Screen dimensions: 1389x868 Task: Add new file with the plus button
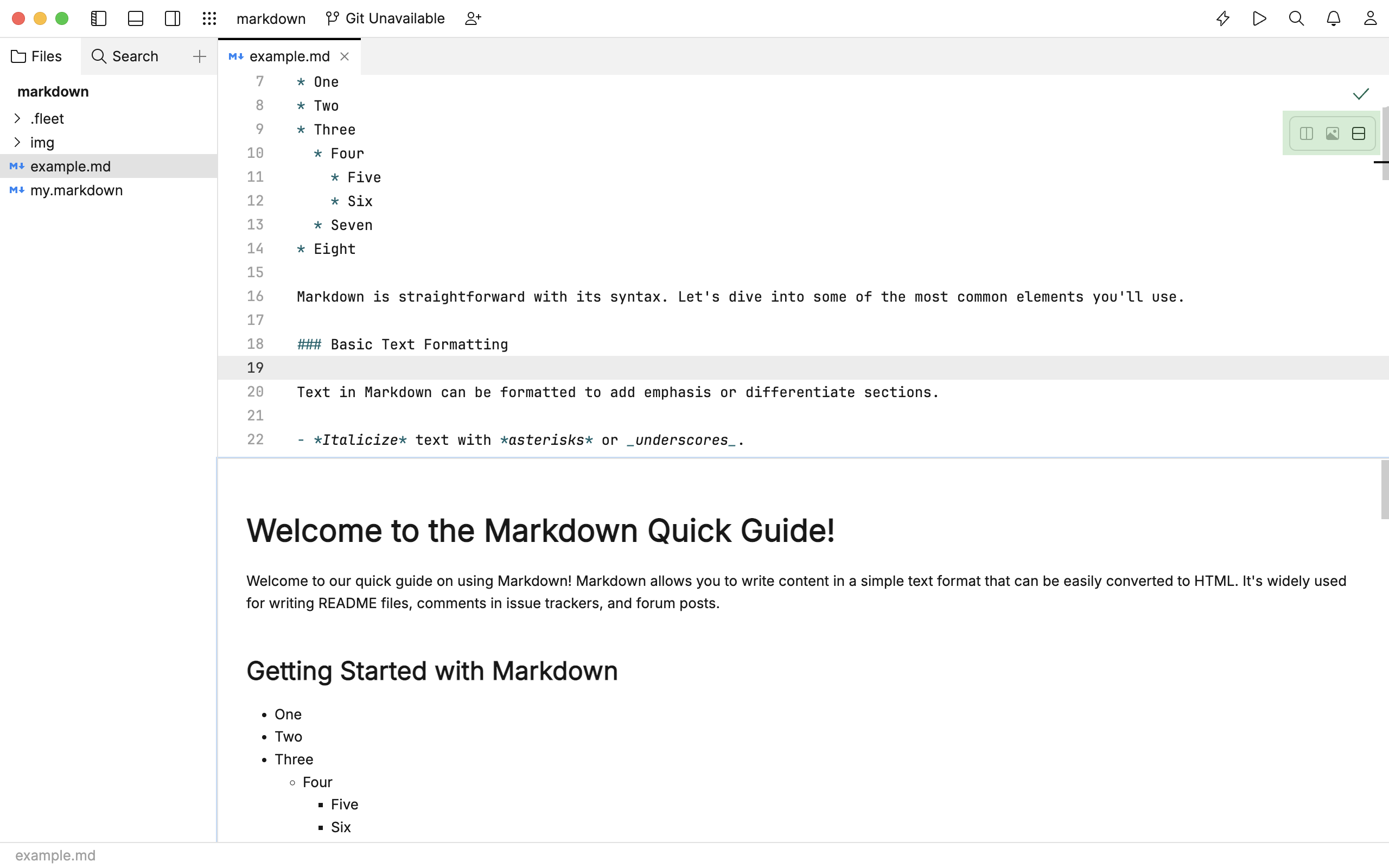(199, 56)
